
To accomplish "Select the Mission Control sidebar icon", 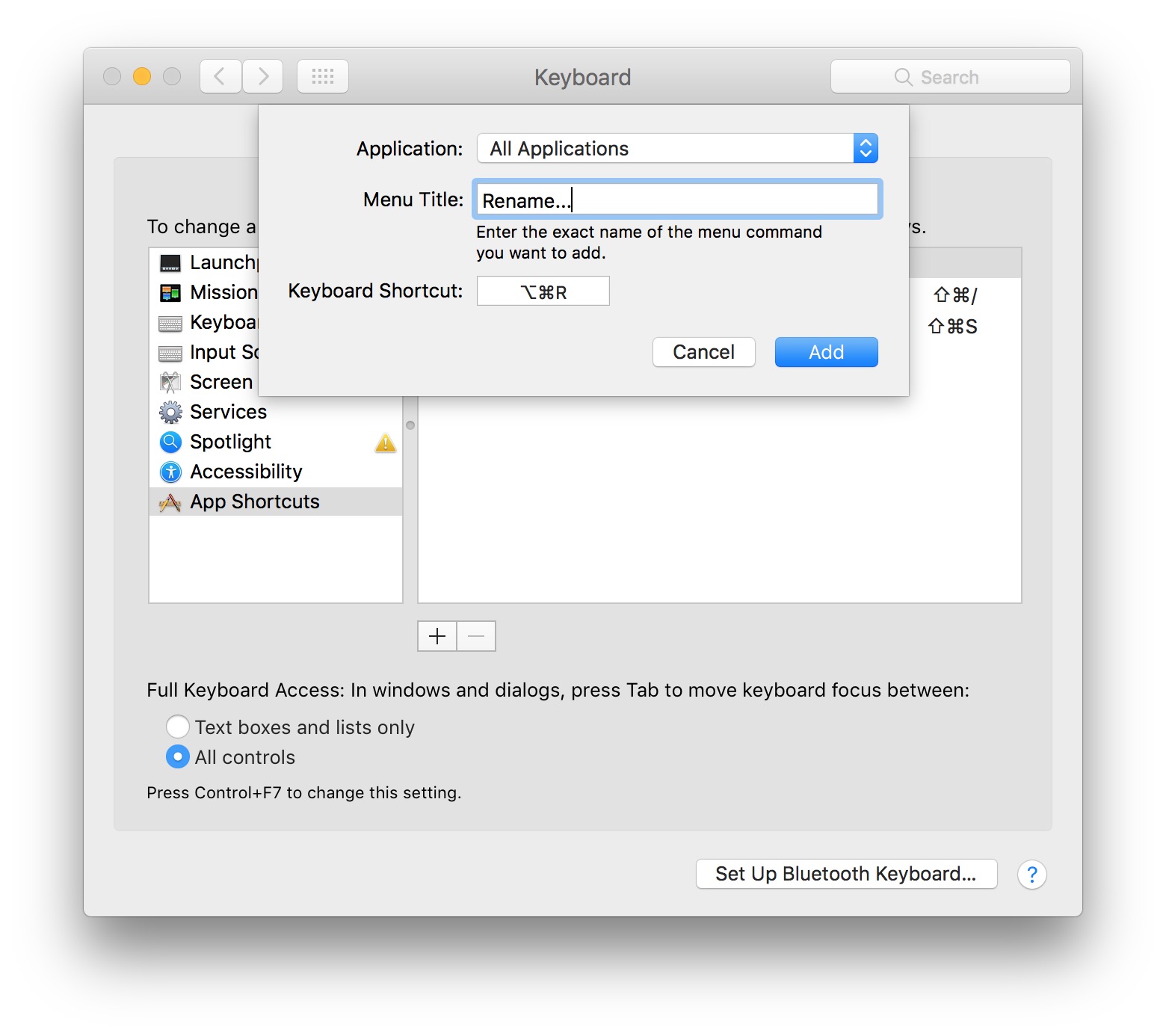I will pos(170,292).
